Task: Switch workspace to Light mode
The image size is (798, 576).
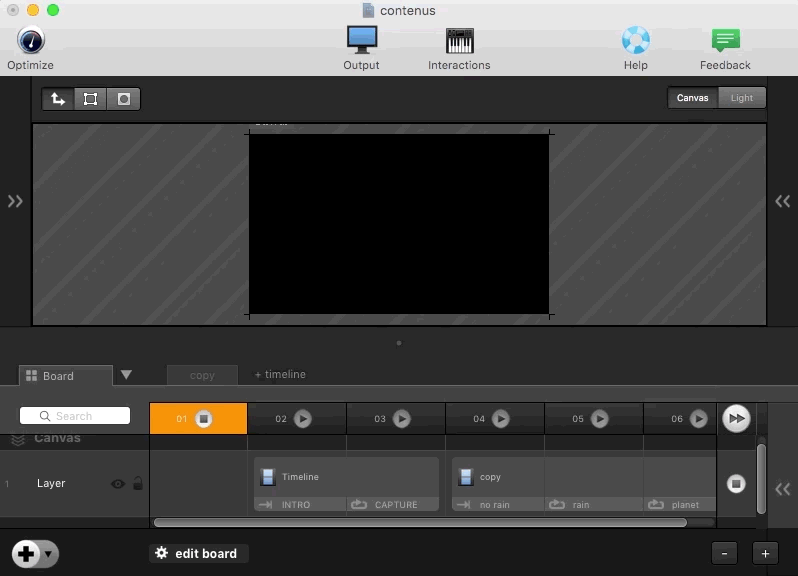Action: [741, 98]
